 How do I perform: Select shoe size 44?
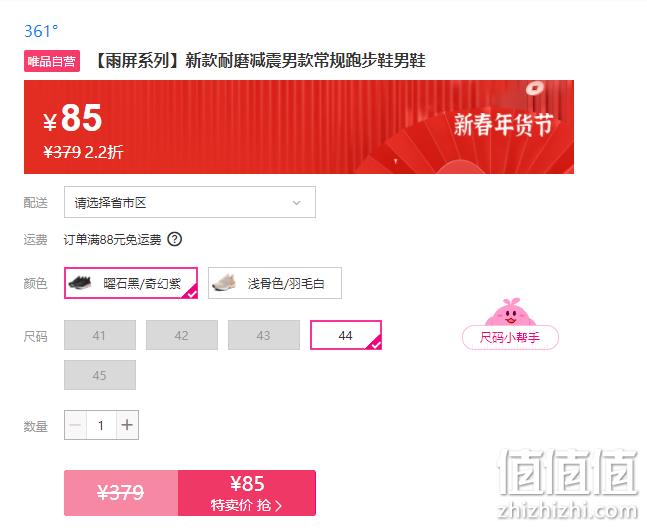(346, 335)
